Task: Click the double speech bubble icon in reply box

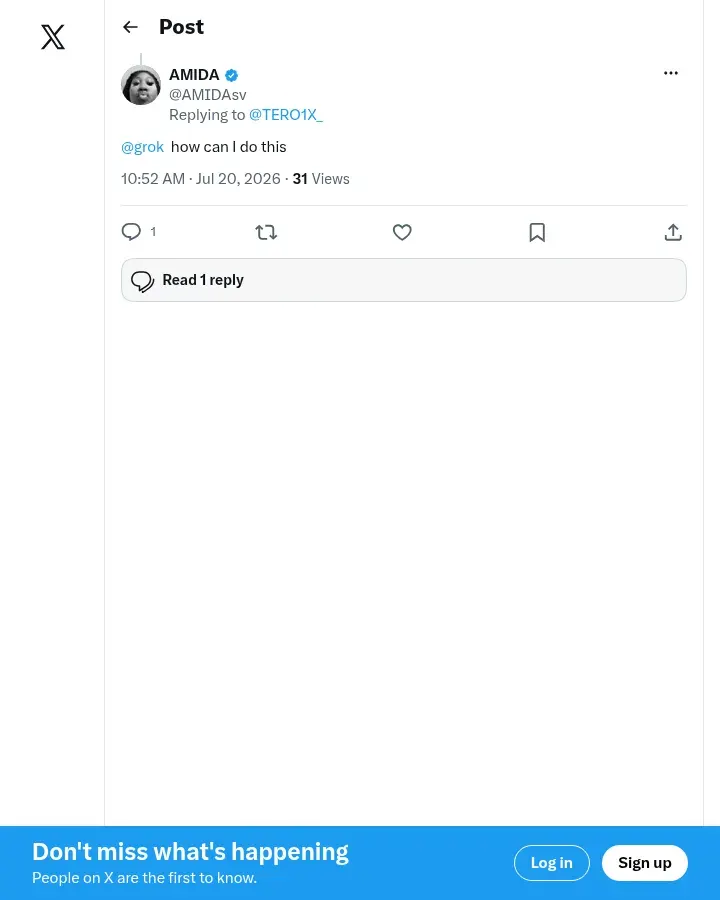Action: tap(142, 281)
